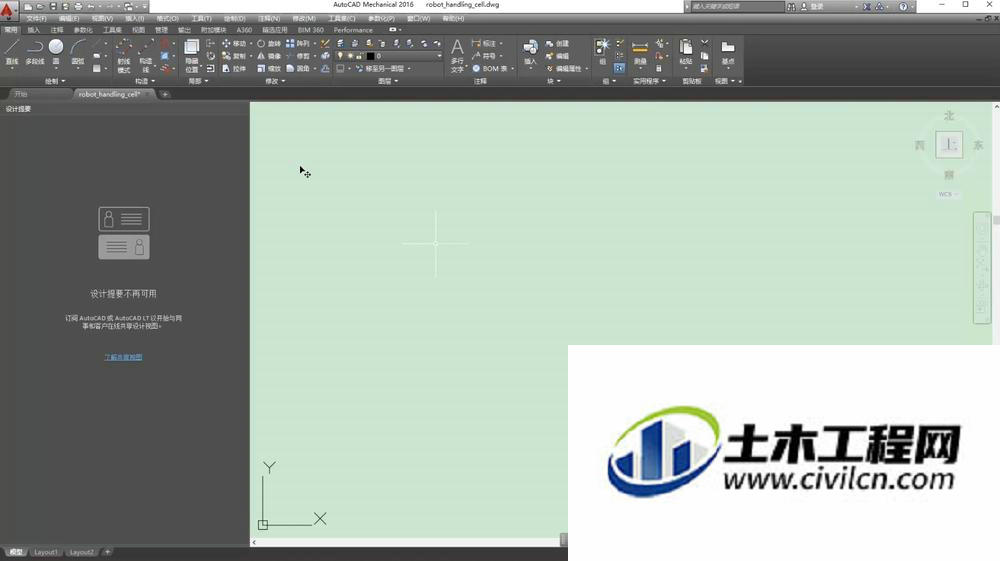Activate the Mirror (镜像) tool

coord(268,56)
